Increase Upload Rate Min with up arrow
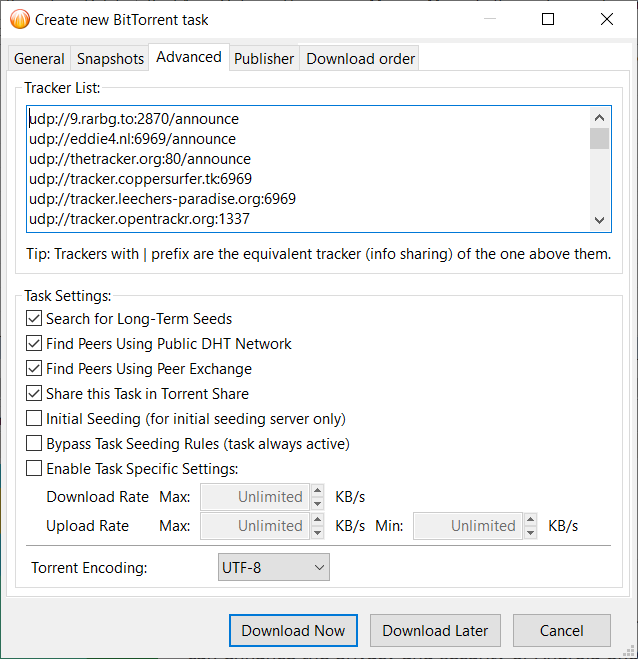638x659 pixels. pyautogui.click(x=530, y=520)
